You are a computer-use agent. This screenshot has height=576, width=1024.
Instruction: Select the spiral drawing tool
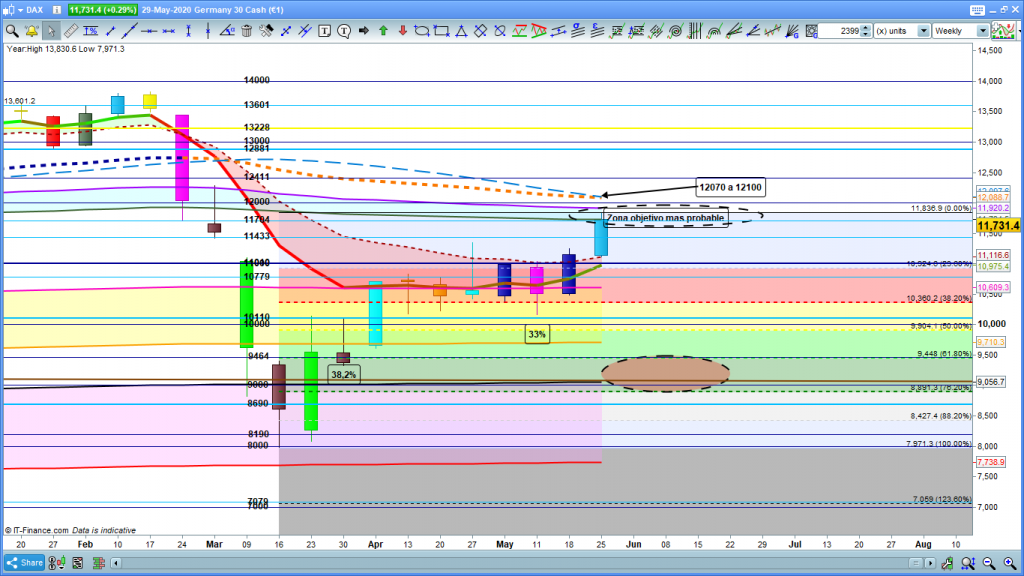[x=675, y=31]
